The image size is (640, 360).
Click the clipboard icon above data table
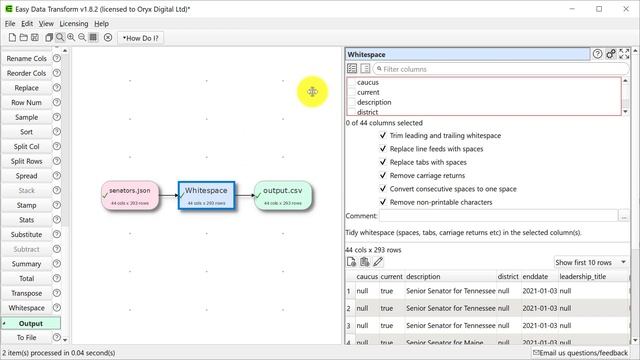[365, 262]
